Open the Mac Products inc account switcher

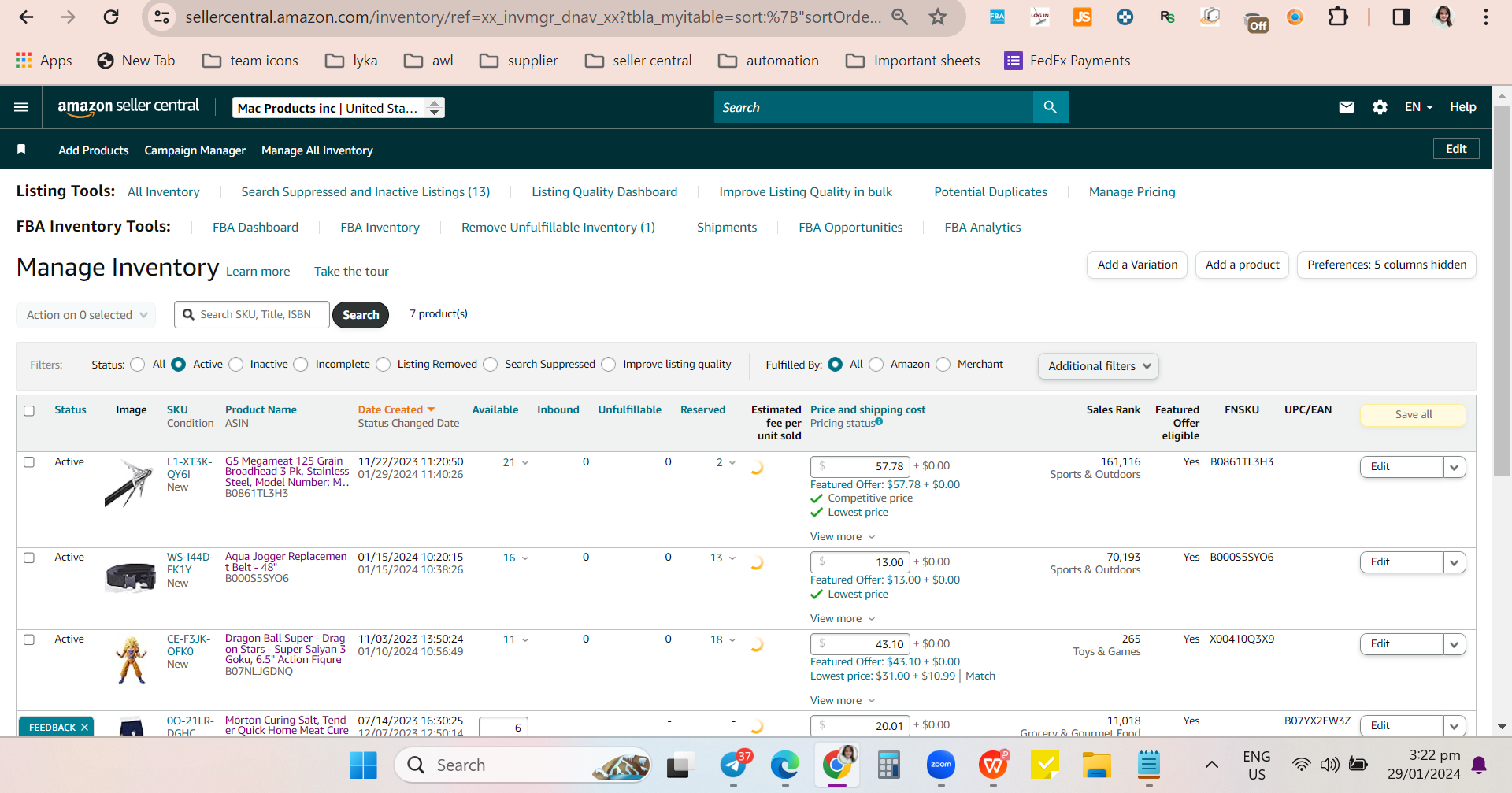tap(339, 108)
